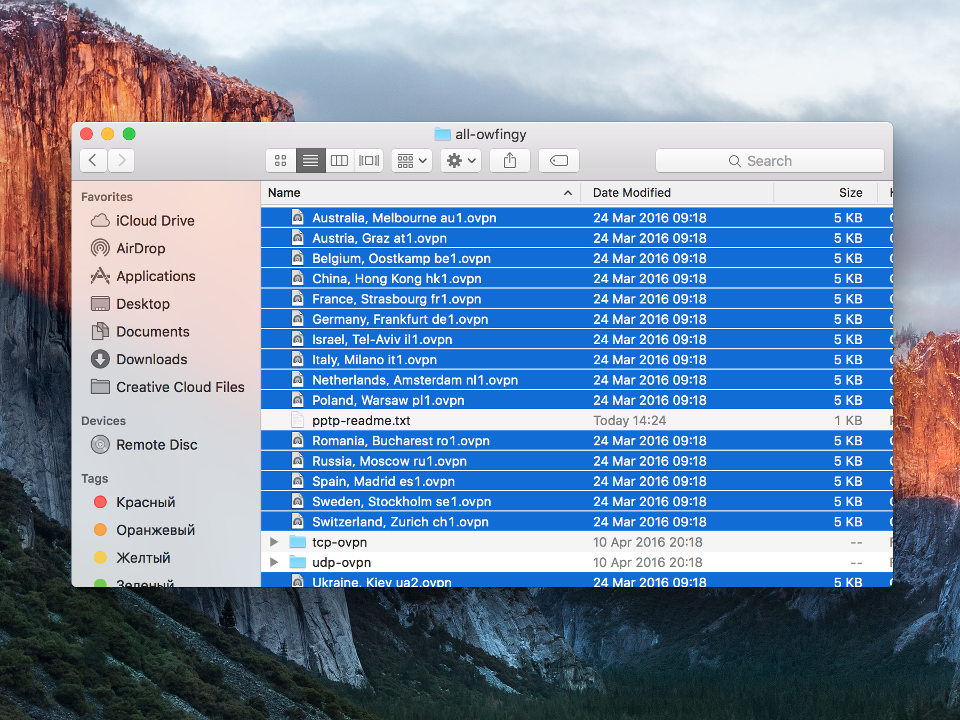Open AirDrop from the sidebar
This screenshot has height=720, width=960.
tap(128, 248)
